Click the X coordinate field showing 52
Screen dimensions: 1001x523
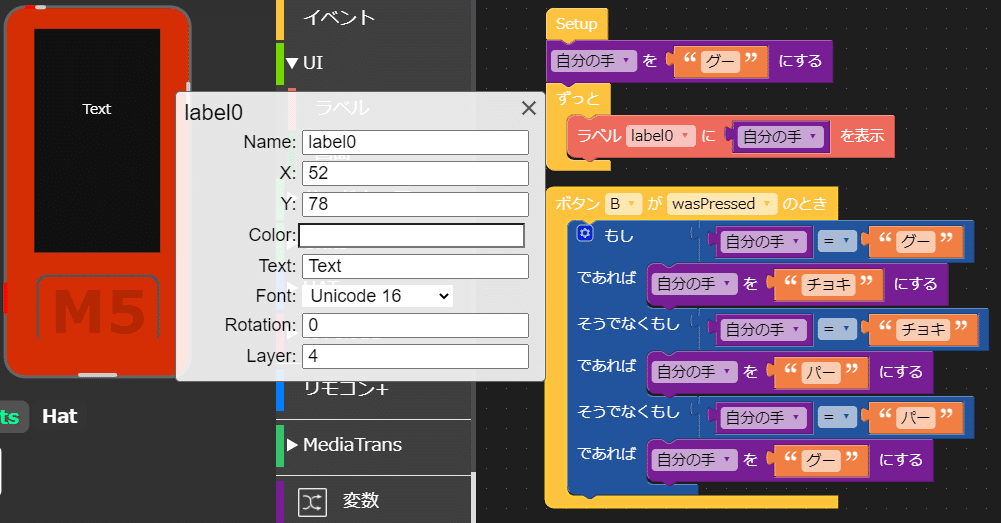pos(415,173)
